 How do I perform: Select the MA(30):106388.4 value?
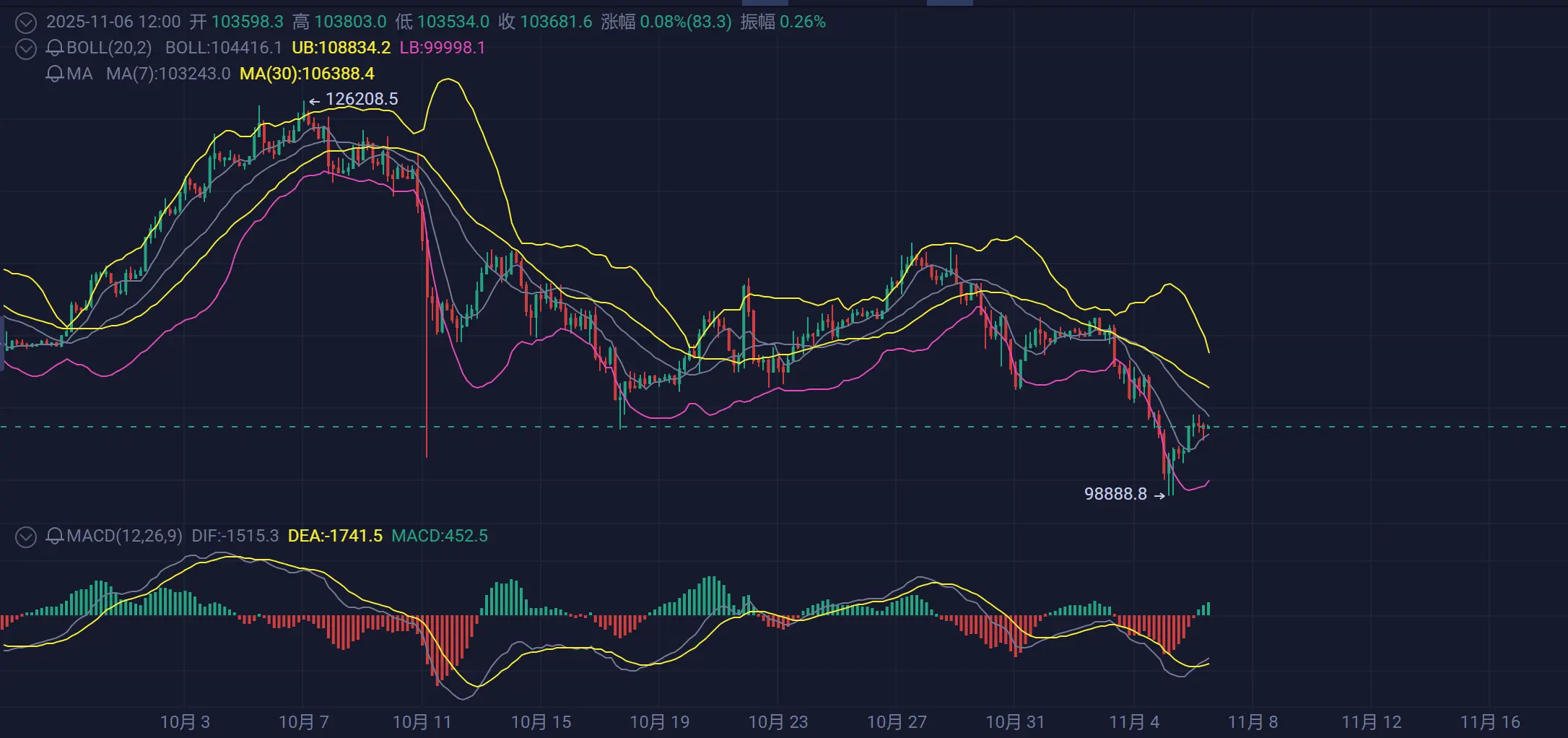coord(307,74)
